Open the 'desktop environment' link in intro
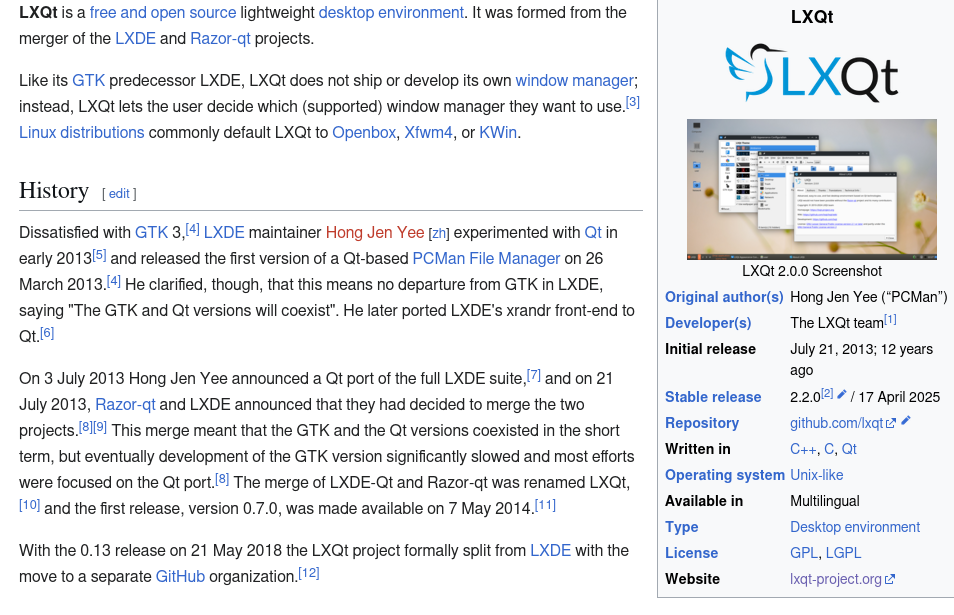954x615 pixels. [391, 13]
